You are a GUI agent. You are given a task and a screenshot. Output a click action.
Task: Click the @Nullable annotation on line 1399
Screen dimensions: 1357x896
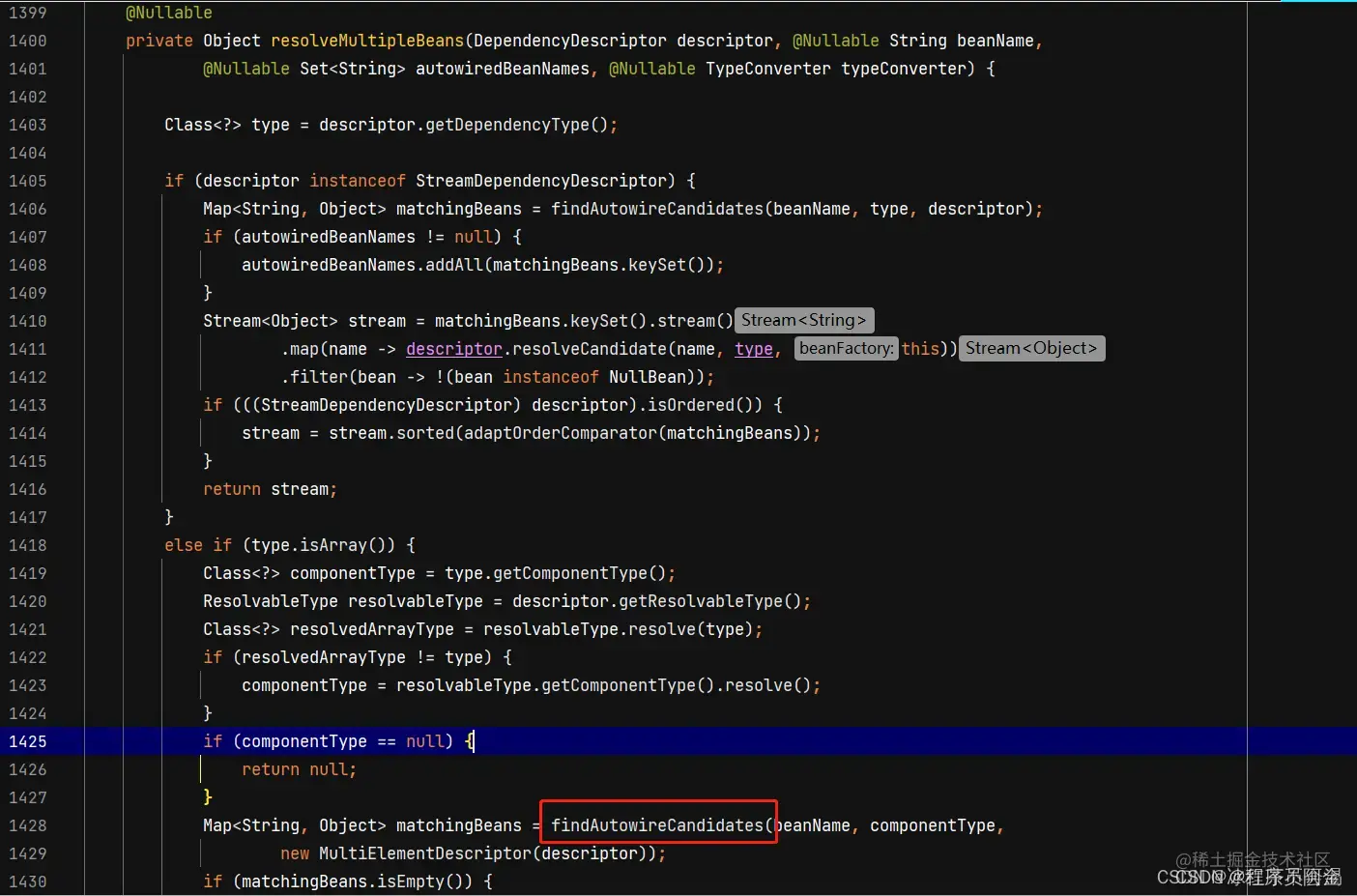pos(169,13)
